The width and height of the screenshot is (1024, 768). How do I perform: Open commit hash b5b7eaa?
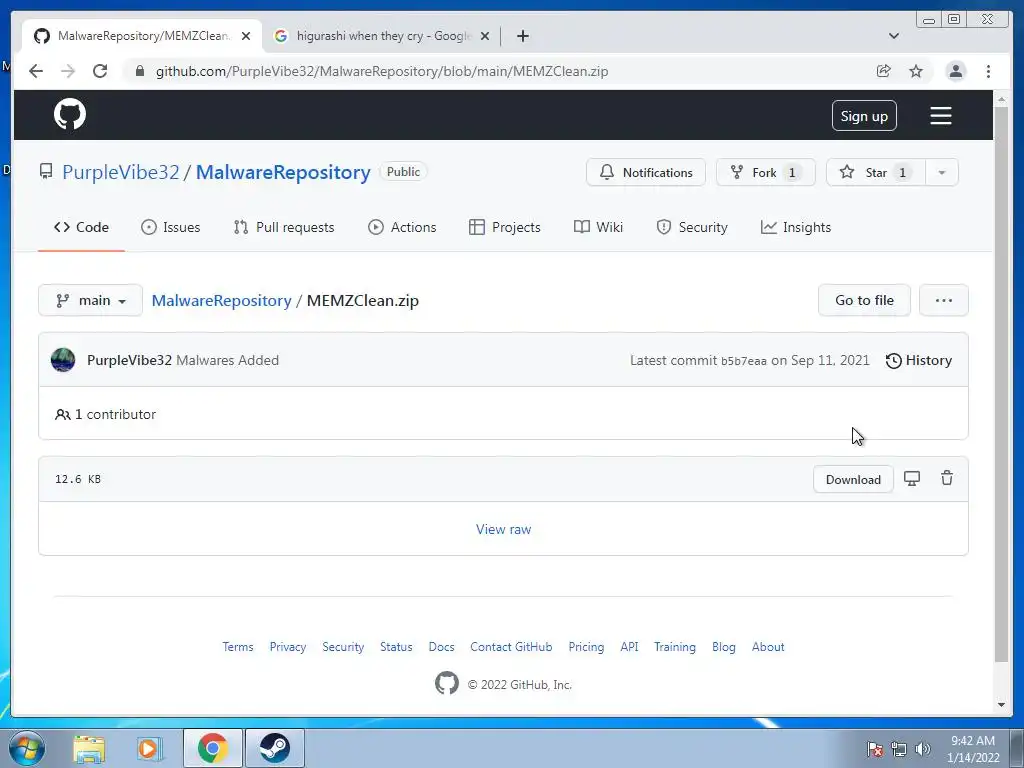coord(744,361)
